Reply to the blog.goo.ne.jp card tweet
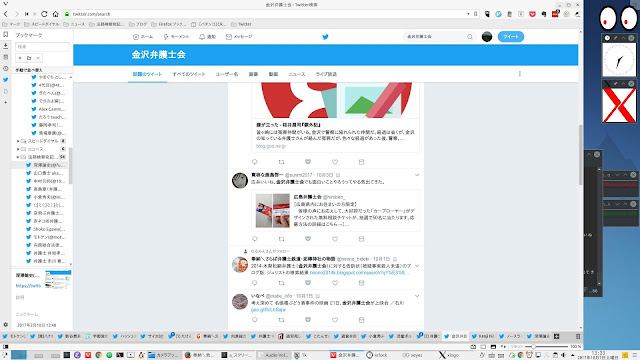640x360 pixels. [255, 162]
